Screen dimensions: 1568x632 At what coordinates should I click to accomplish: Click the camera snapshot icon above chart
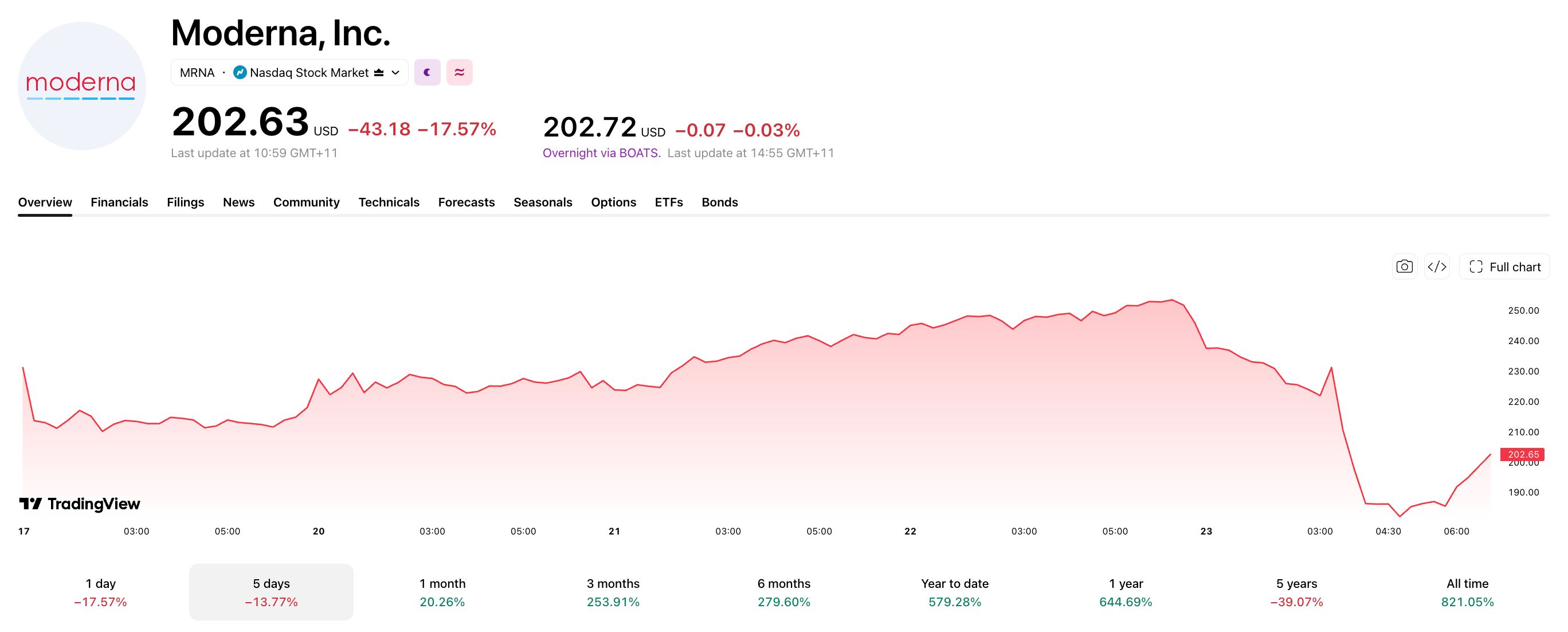1404,267
